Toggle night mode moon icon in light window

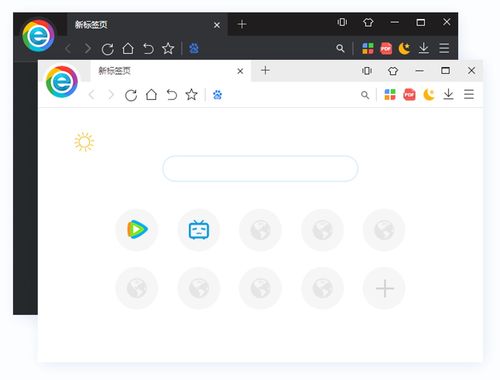click(429, 95)
